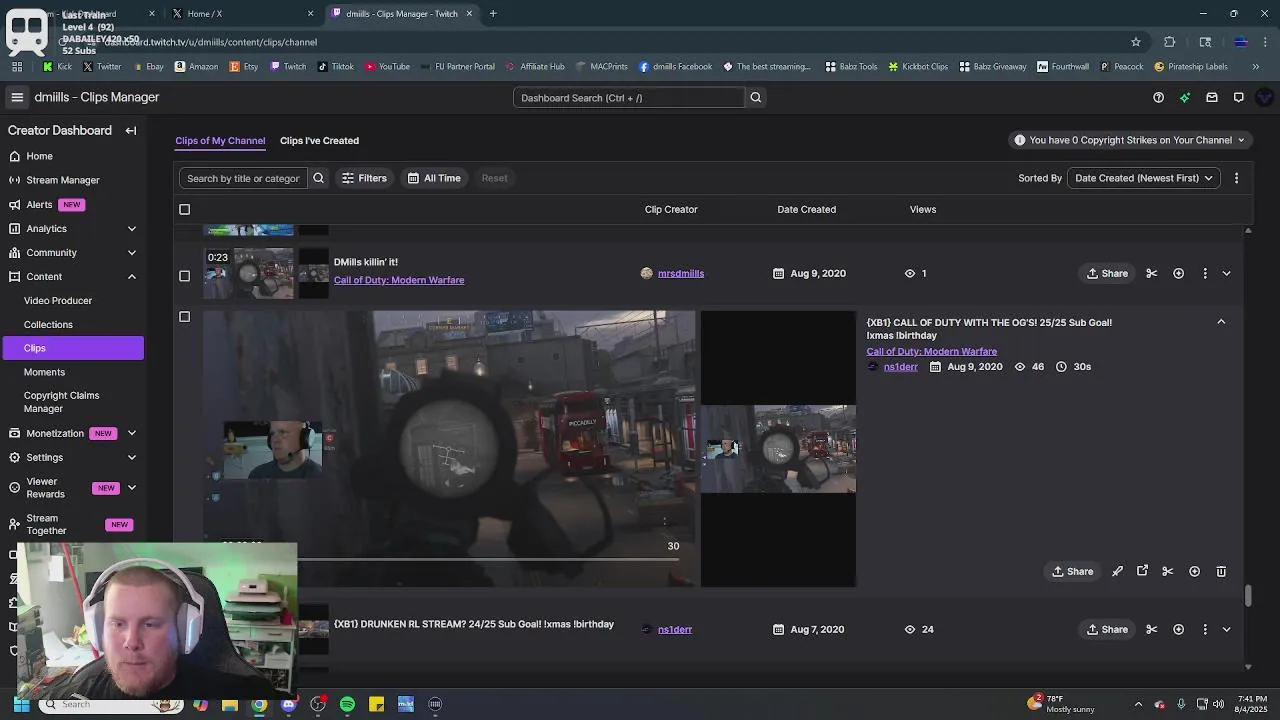The height and width of the screenshot is (720, 1280).
Task: Collapse the expanded CALL OF DUTY clip
Action: tap(1221, 322)
